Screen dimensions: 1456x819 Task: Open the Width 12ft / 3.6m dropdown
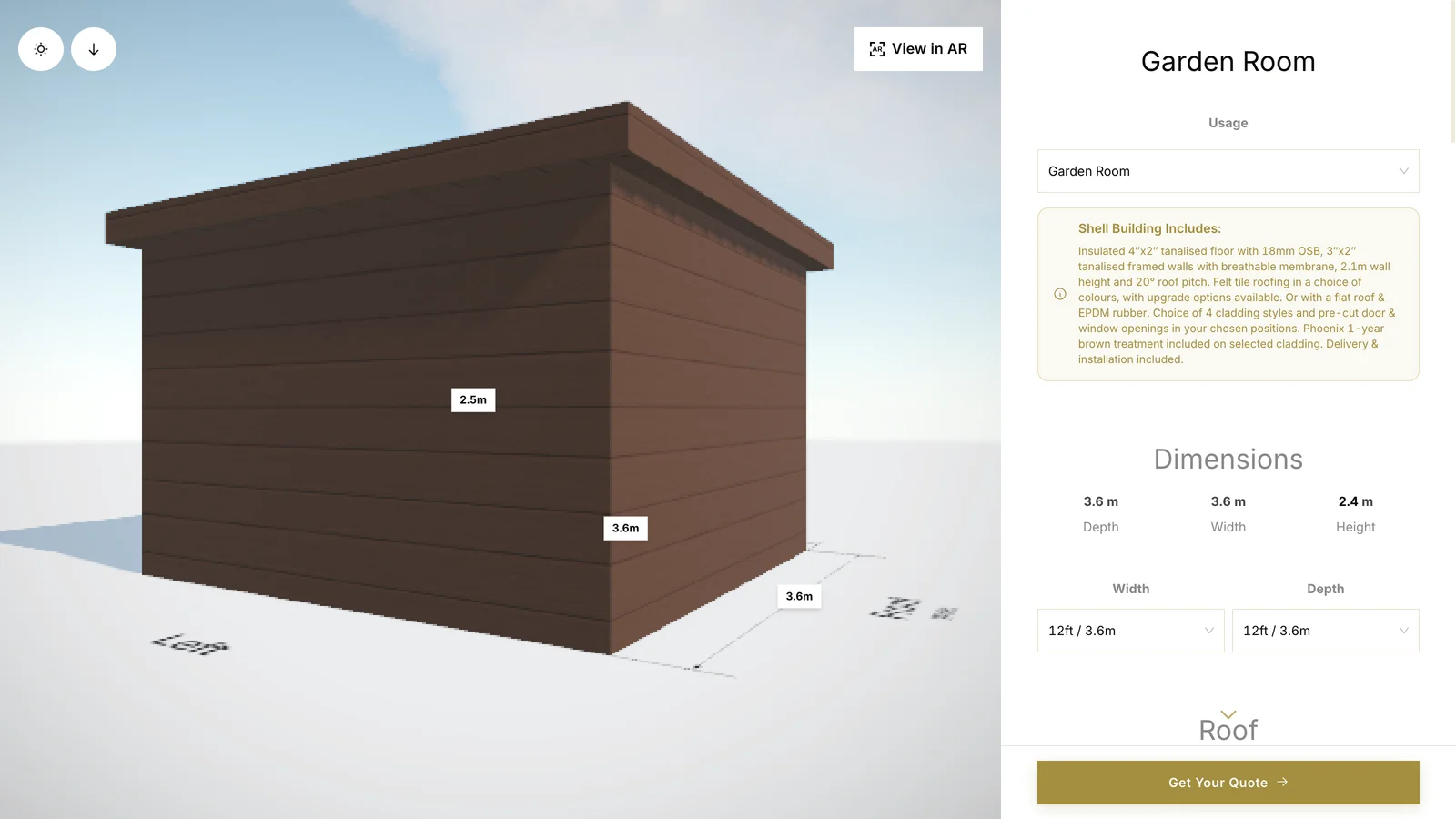tap(1130, 631)
